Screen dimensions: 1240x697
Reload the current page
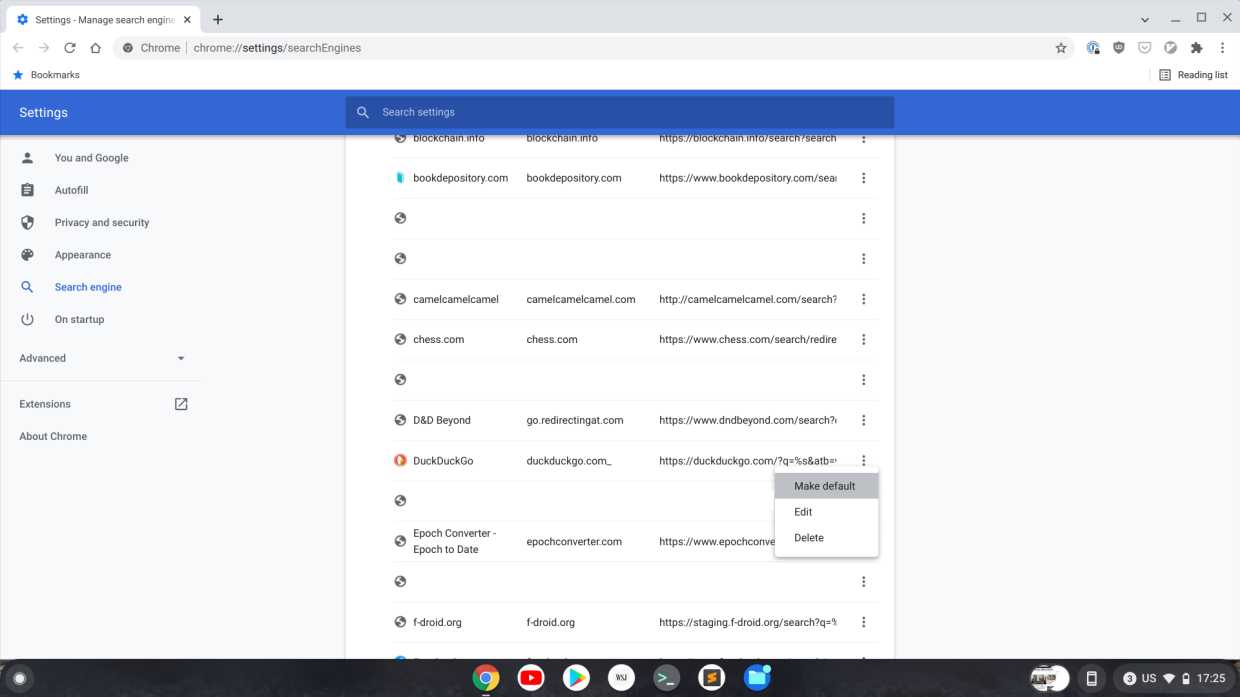coord(69,47)
